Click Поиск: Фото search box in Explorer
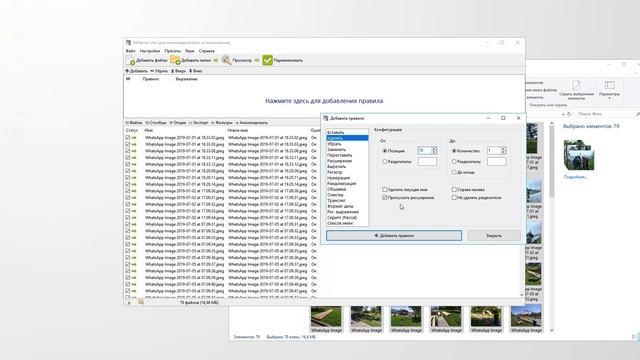640x360 pixels. tap(606, 114)
